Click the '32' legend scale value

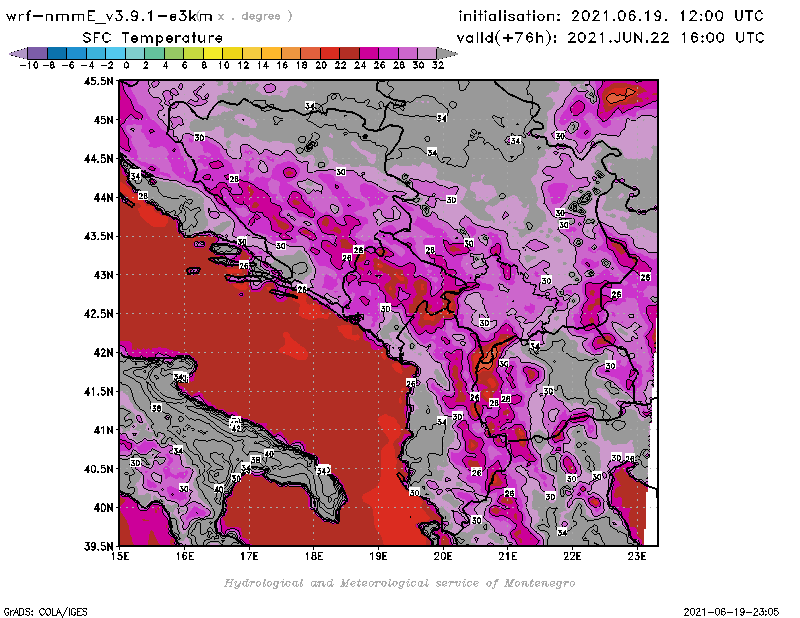438,66
